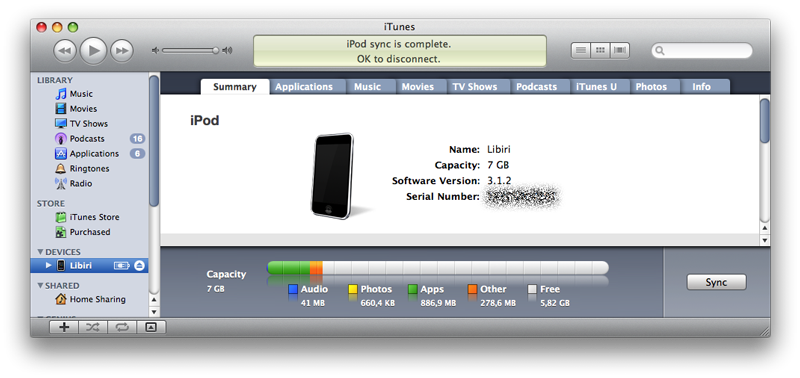
Task: Click the '886,9 MB' apps value
Action: (438, 303)
